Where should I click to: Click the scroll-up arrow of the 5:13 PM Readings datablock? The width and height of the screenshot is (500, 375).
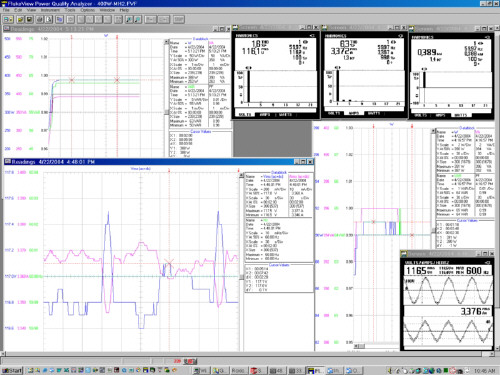tap(167, 42)
